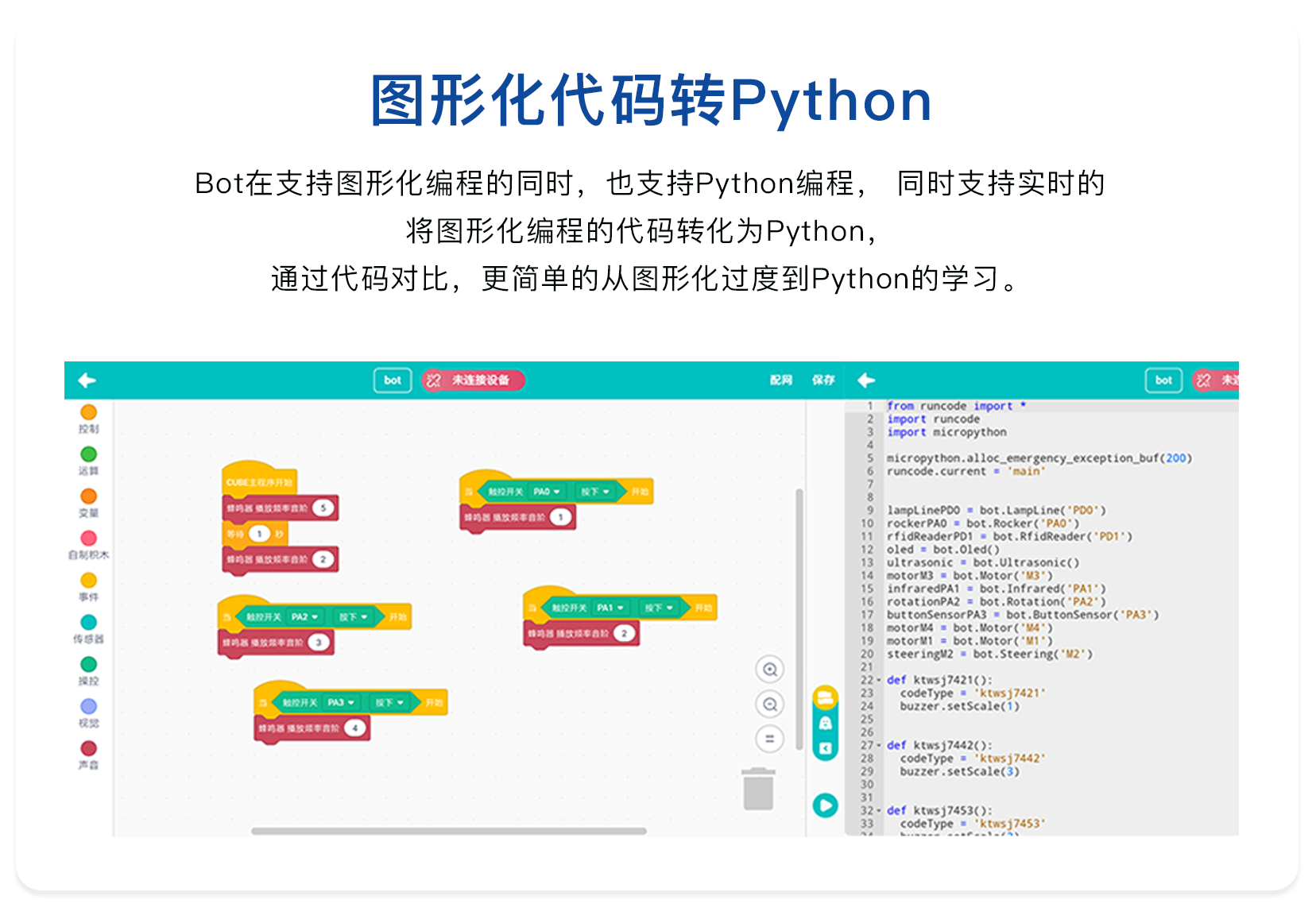Select the 传感器 block category
1316x919 pixels.
click(88, 623)
